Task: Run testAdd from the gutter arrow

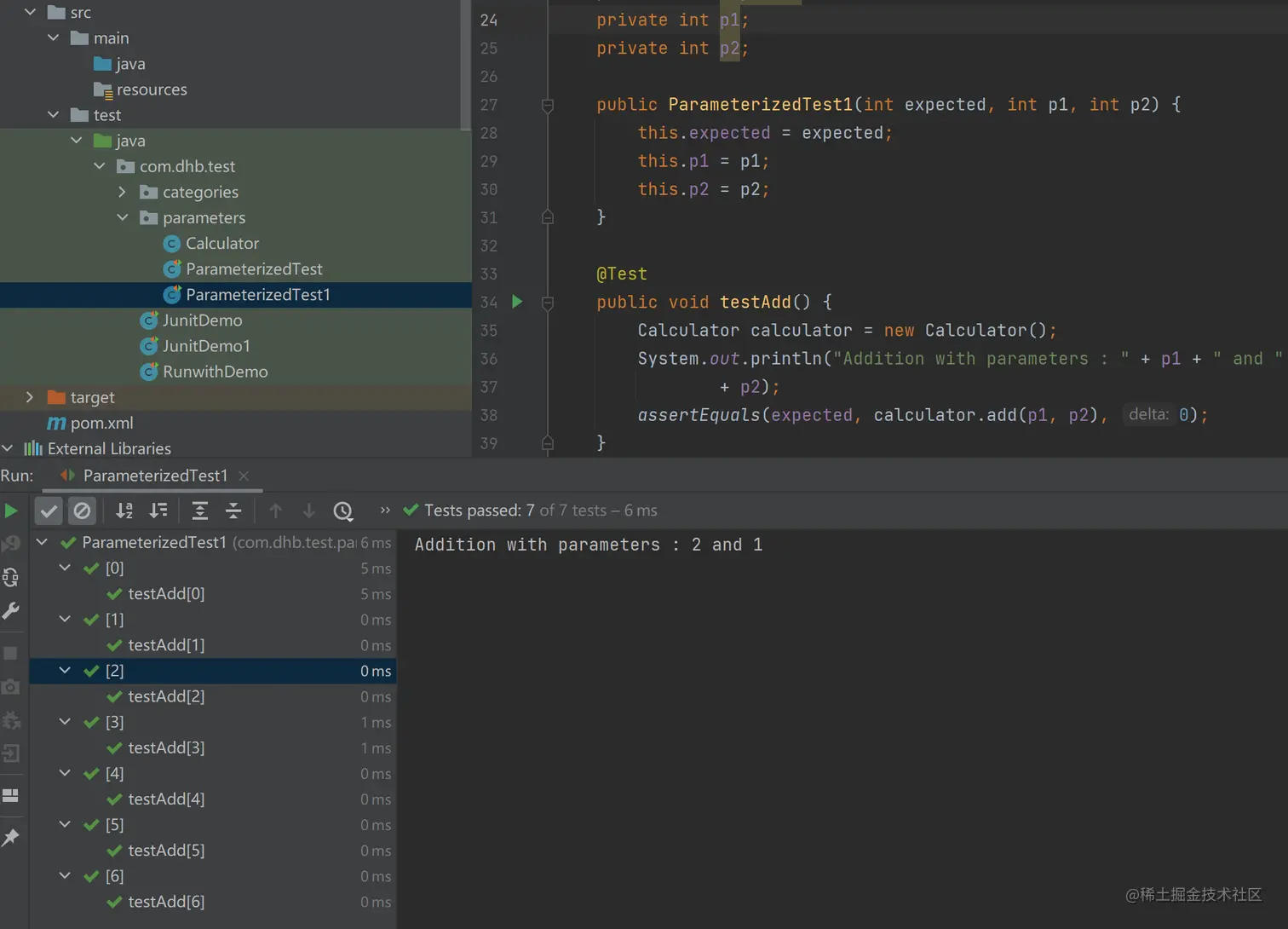Action: click(x=517, y=302)
